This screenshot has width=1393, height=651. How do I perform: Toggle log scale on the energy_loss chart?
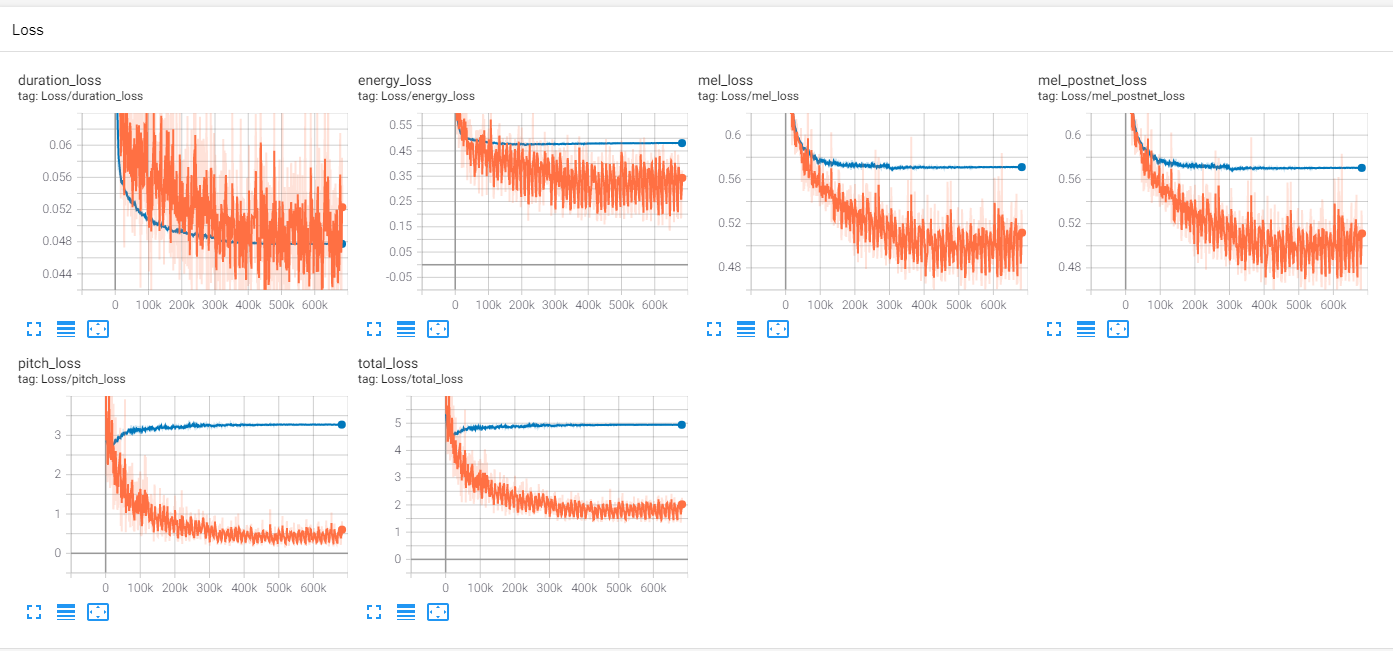click(x=406, y=329)
